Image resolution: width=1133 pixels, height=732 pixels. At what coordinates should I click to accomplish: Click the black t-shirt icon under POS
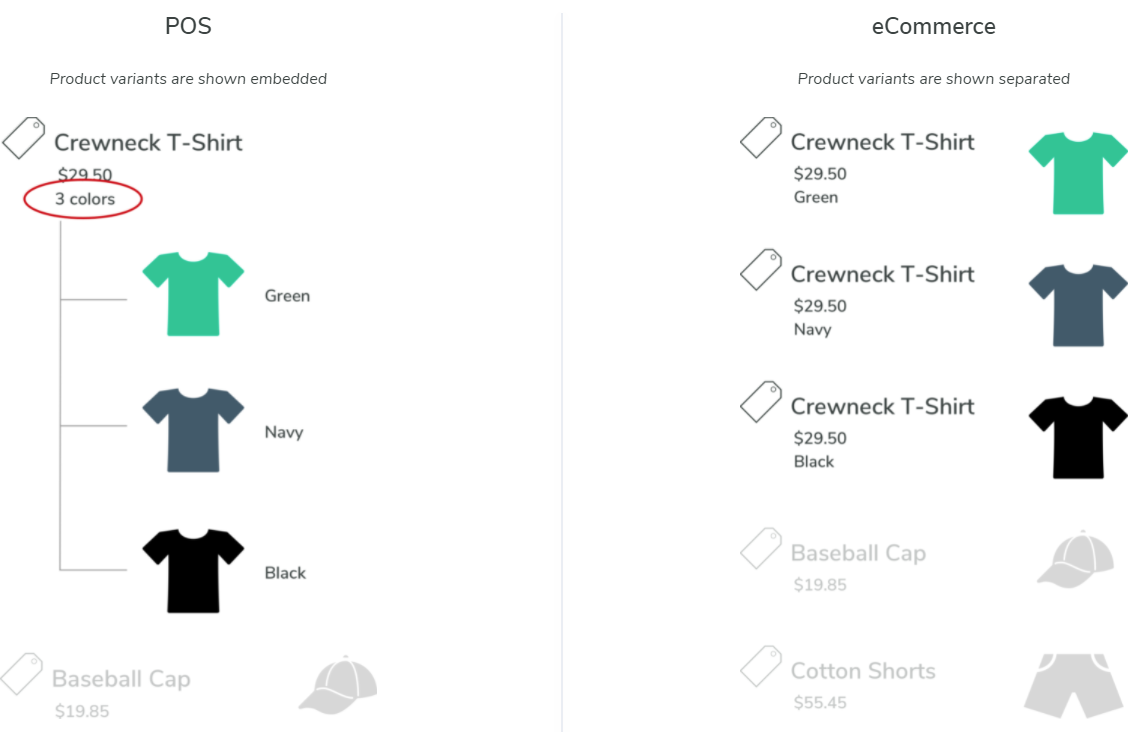coord(193,570)
